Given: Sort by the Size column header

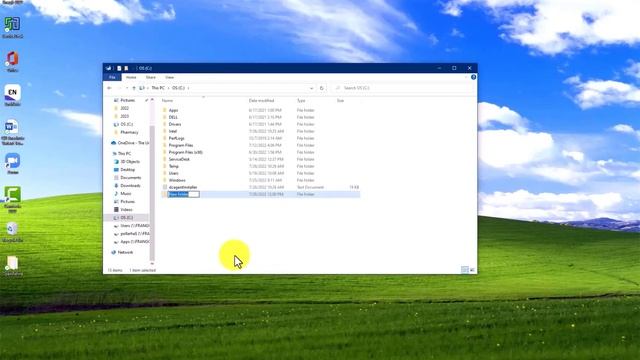Looking at the screenshot, I should coord(340,100).
